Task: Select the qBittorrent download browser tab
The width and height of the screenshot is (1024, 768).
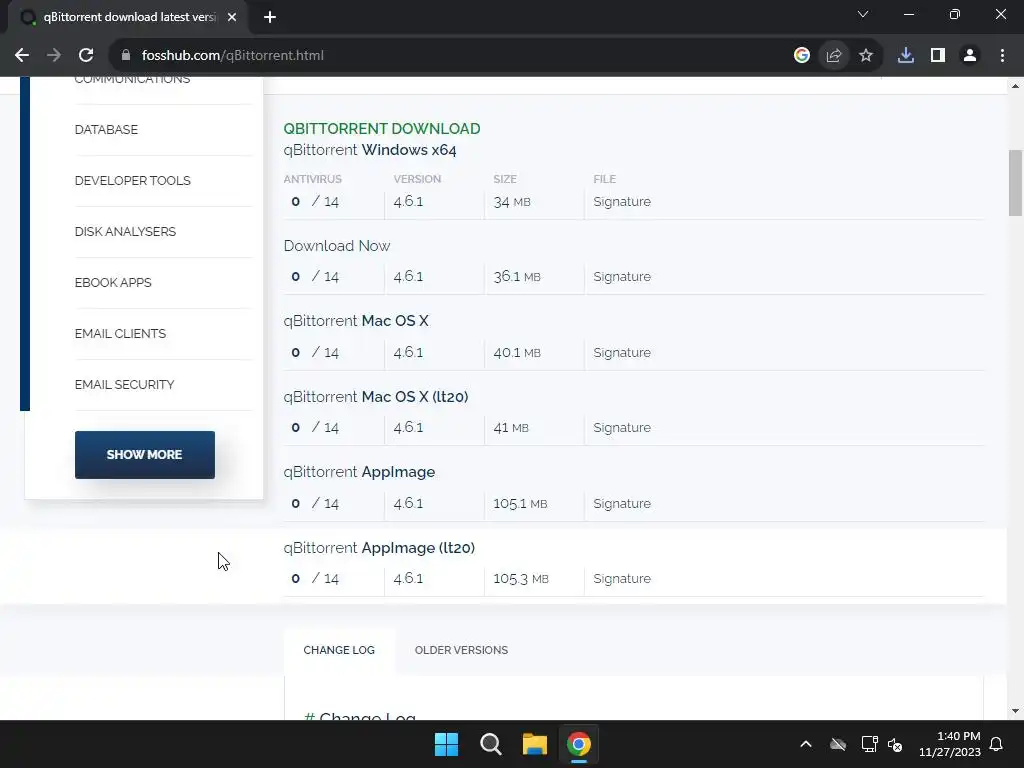Action: click(x=129, y=18)
